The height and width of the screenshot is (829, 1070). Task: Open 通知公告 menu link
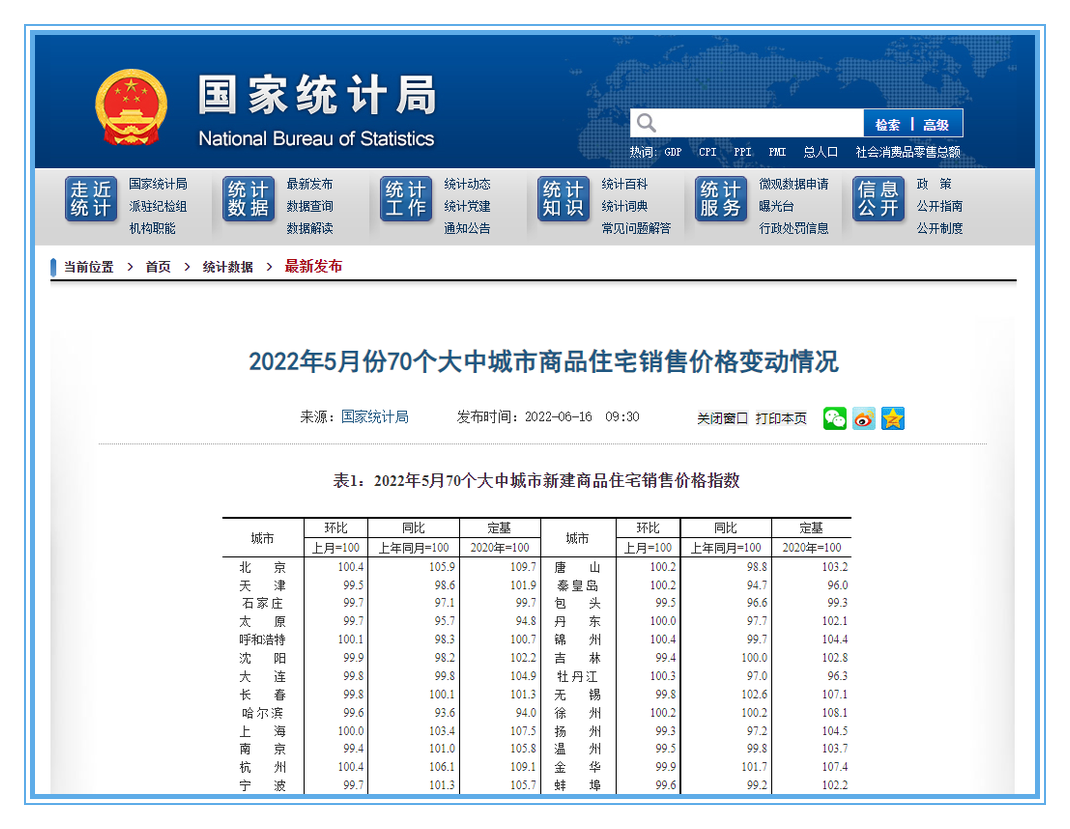point(467,229)
